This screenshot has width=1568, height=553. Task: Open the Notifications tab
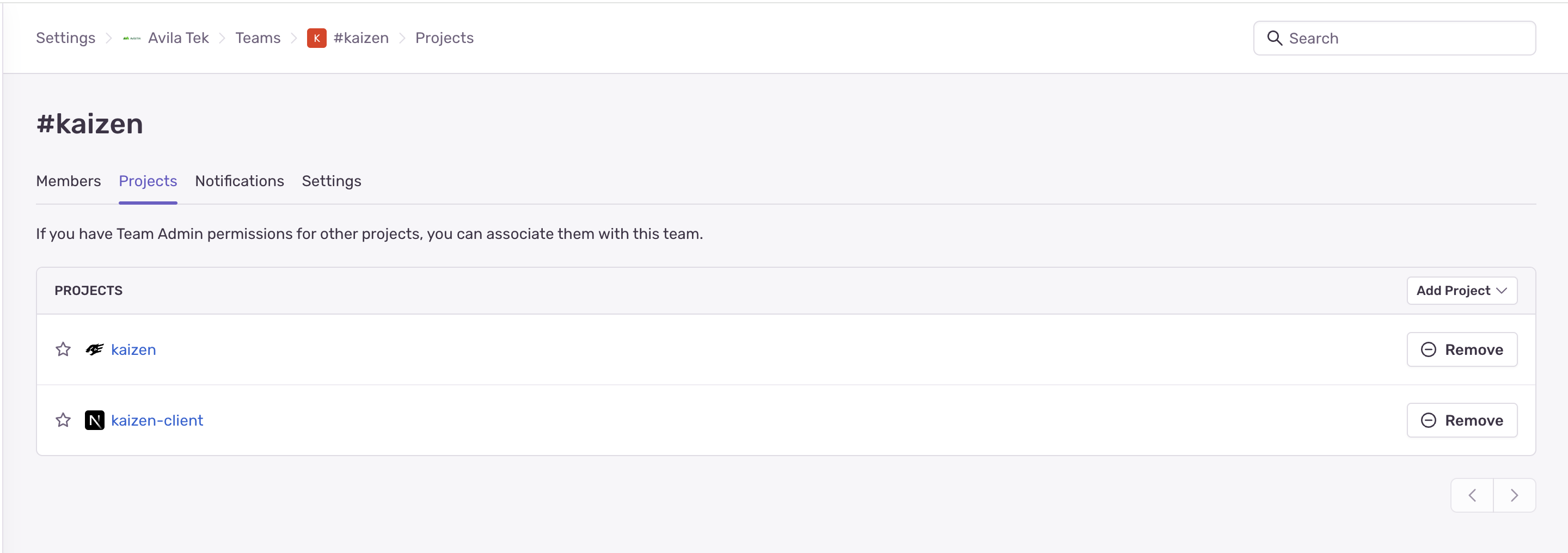(x=239, y=181)
